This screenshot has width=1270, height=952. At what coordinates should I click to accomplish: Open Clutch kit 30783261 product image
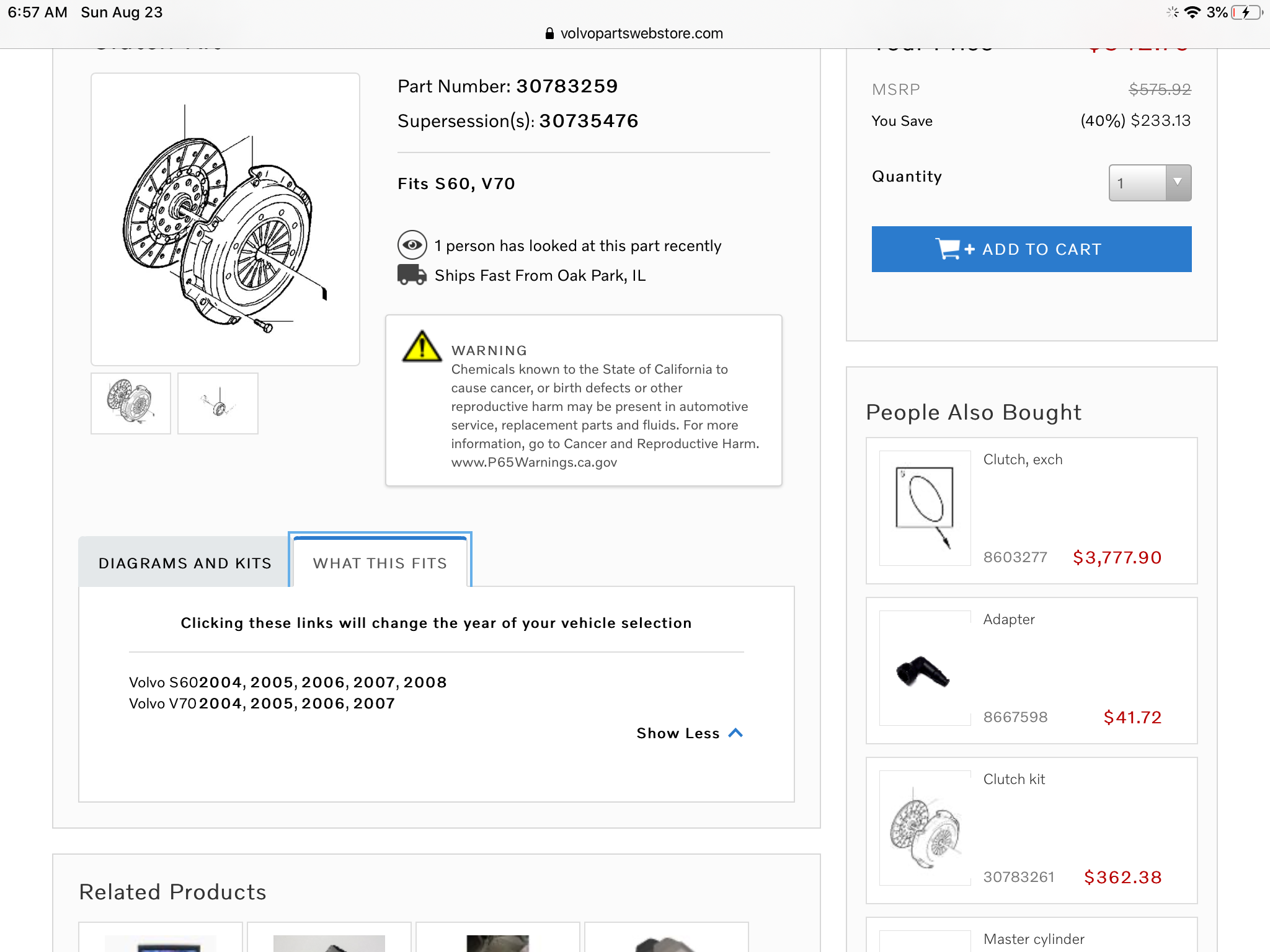tap(925, 829)
